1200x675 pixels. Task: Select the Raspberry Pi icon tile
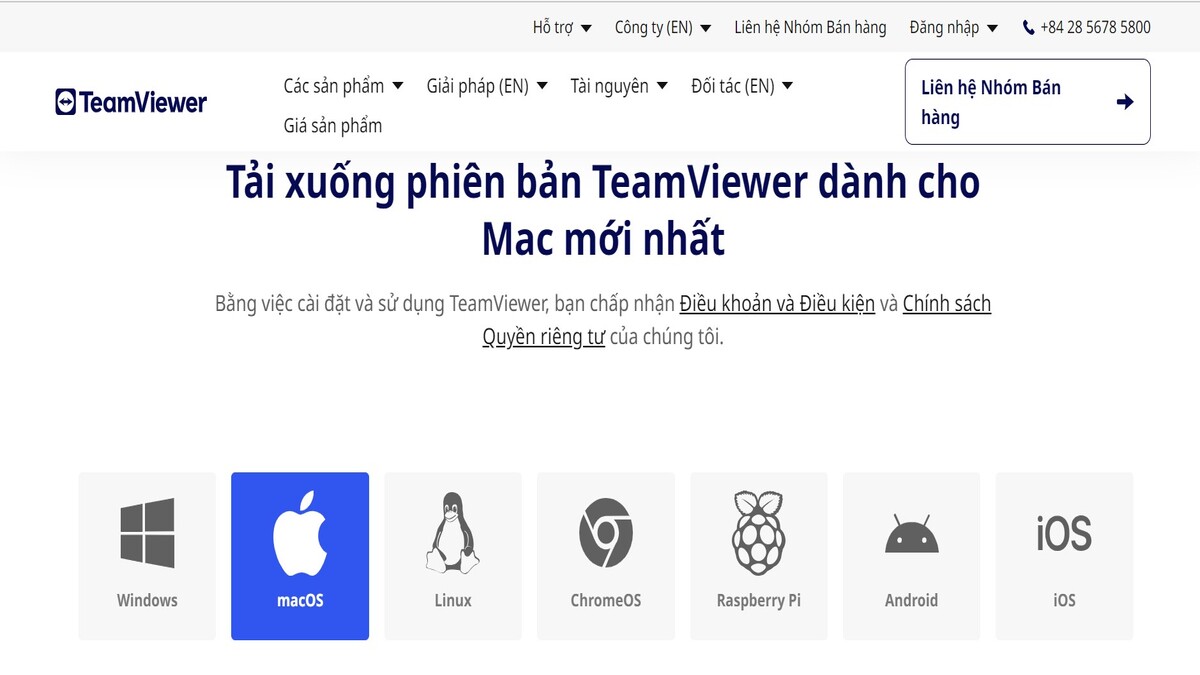759,556
